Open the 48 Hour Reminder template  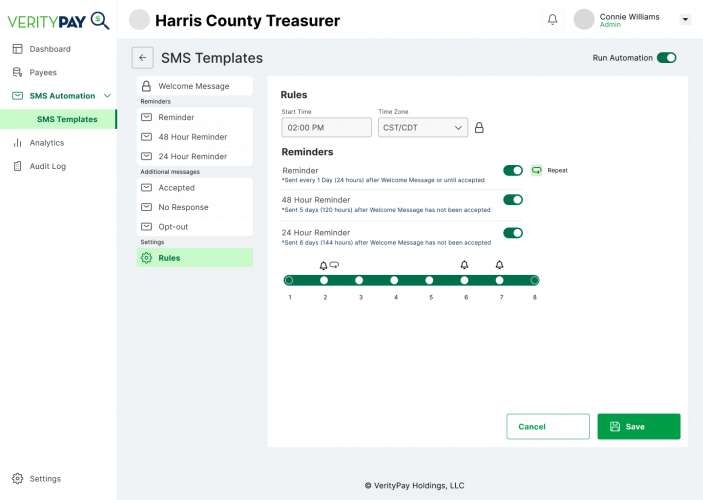195,137
